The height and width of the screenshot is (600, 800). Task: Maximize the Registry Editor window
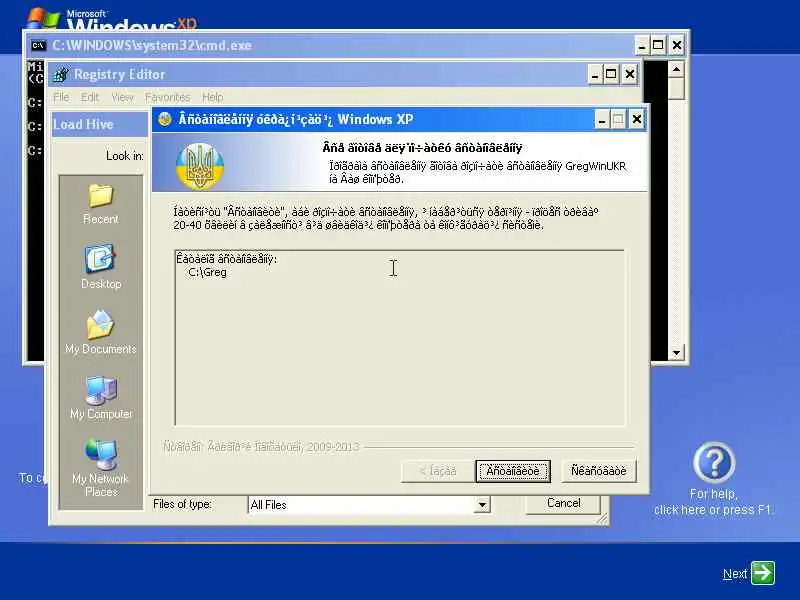[x=611, y=74]
